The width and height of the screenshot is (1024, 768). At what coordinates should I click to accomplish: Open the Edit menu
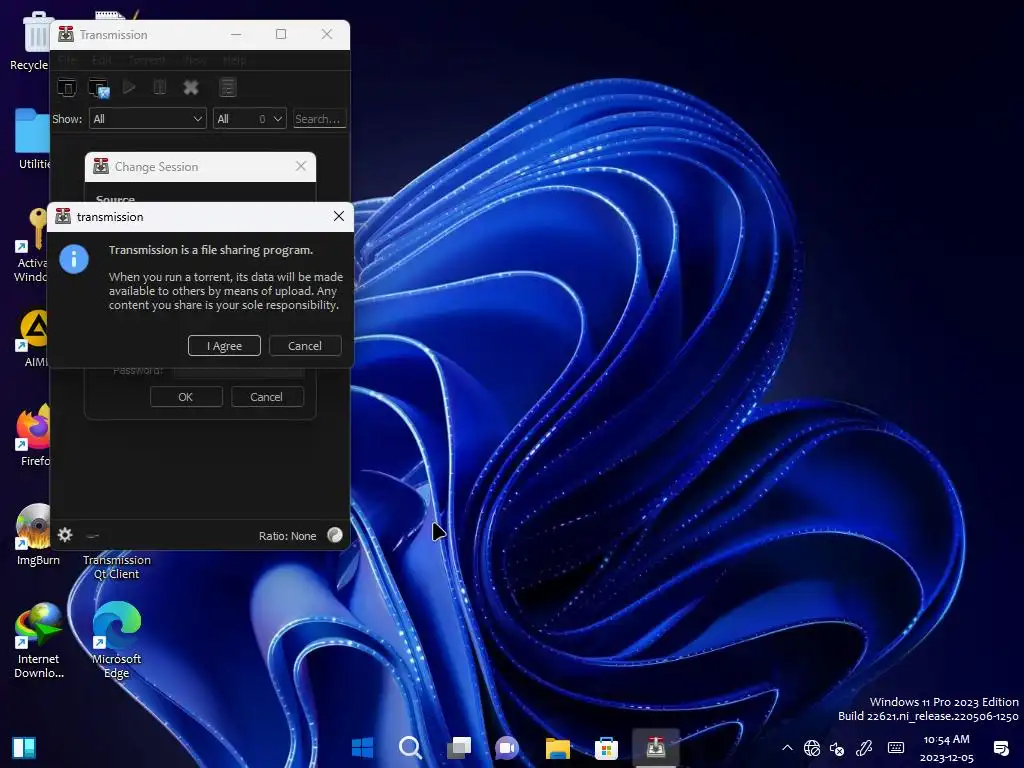pyautogui.click(x=101, y=60)
